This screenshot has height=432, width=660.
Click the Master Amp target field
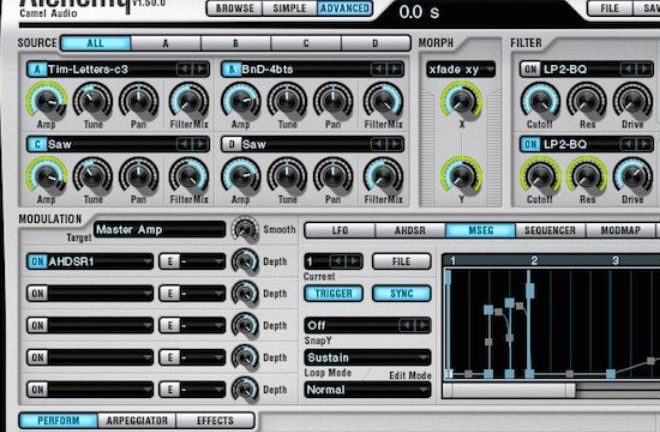point(158,230)
